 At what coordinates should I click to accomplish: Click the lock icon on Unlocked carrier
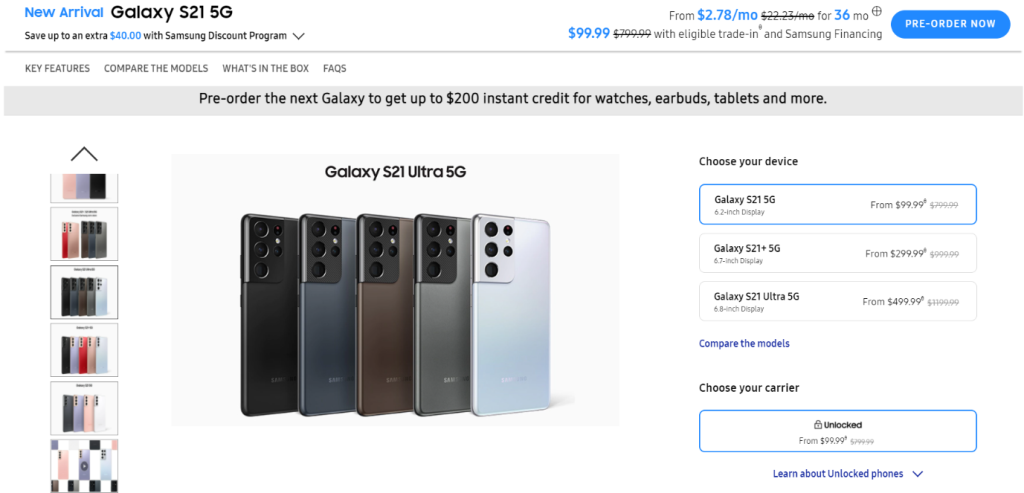click(817, 424)
